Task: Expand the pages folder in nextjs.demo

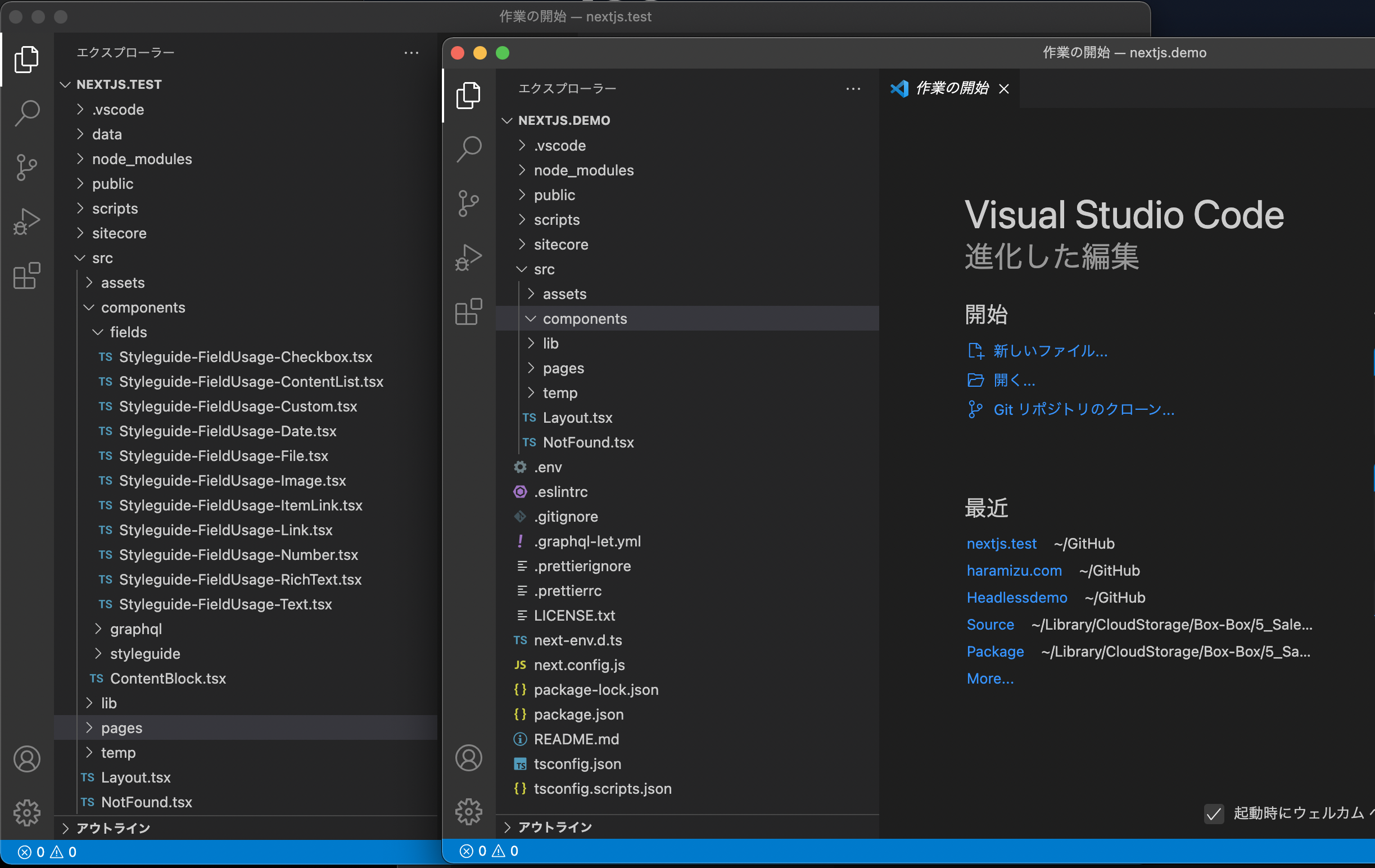Action: coord(687,368)
